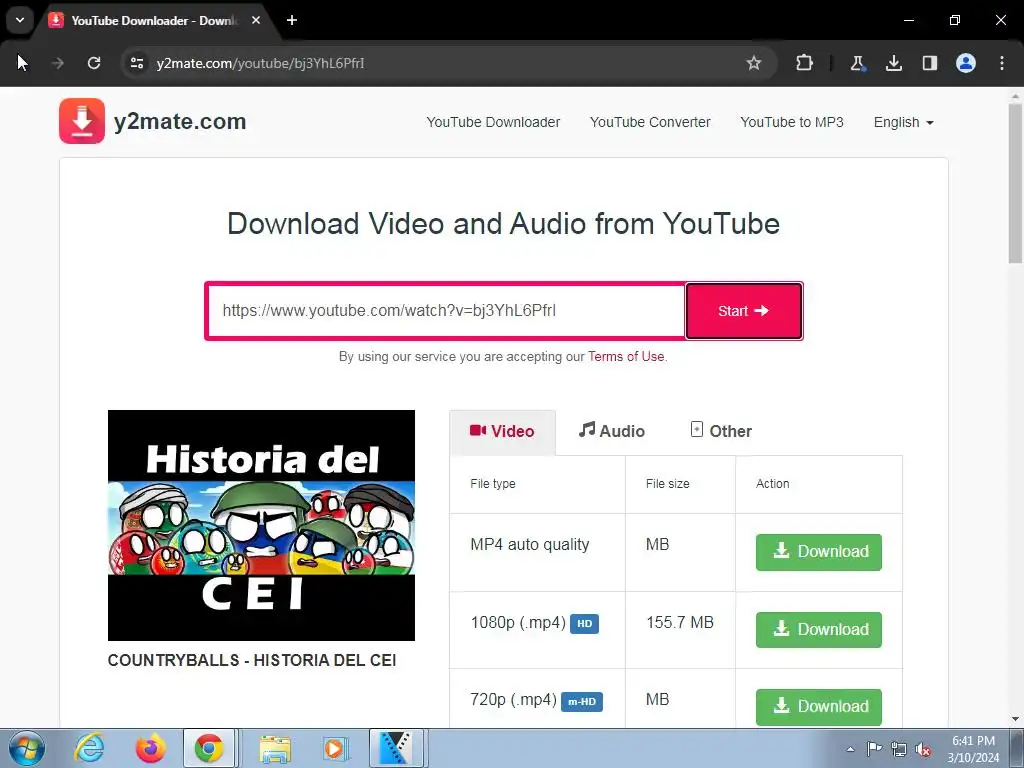Click the Action column header

tap(773, 484)
